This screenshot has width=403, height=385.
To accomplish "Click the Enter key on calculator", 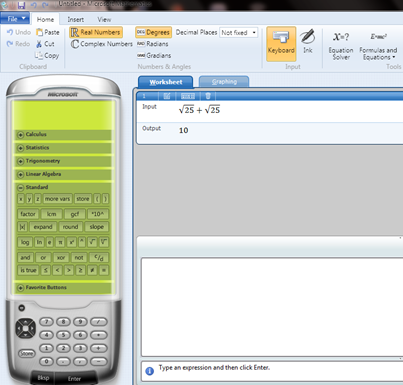I will [x=74, y=379].
